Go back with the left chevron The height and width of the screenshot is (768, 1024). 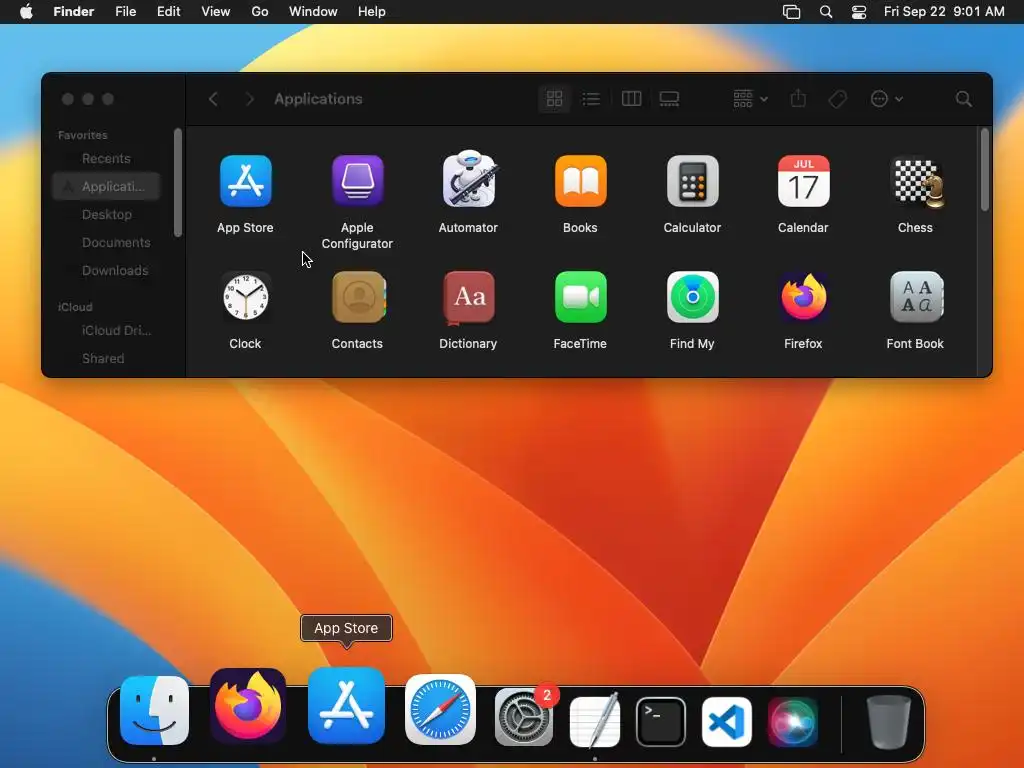click(x=213, y=99)
